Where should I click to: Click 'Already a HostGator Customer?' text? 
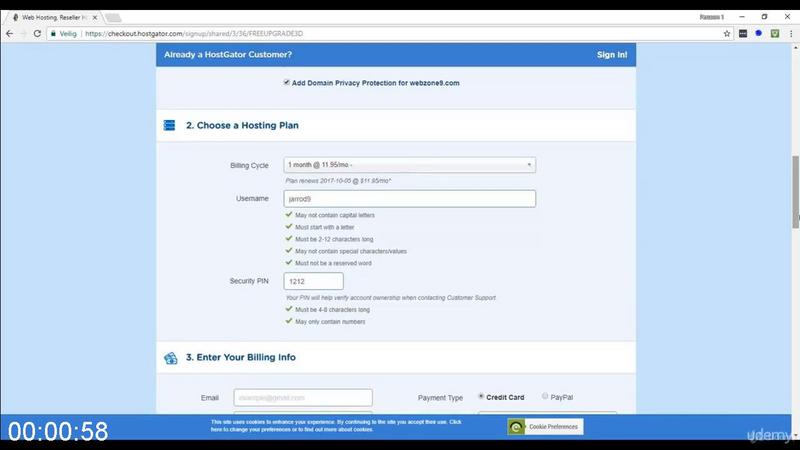(228, 55)
